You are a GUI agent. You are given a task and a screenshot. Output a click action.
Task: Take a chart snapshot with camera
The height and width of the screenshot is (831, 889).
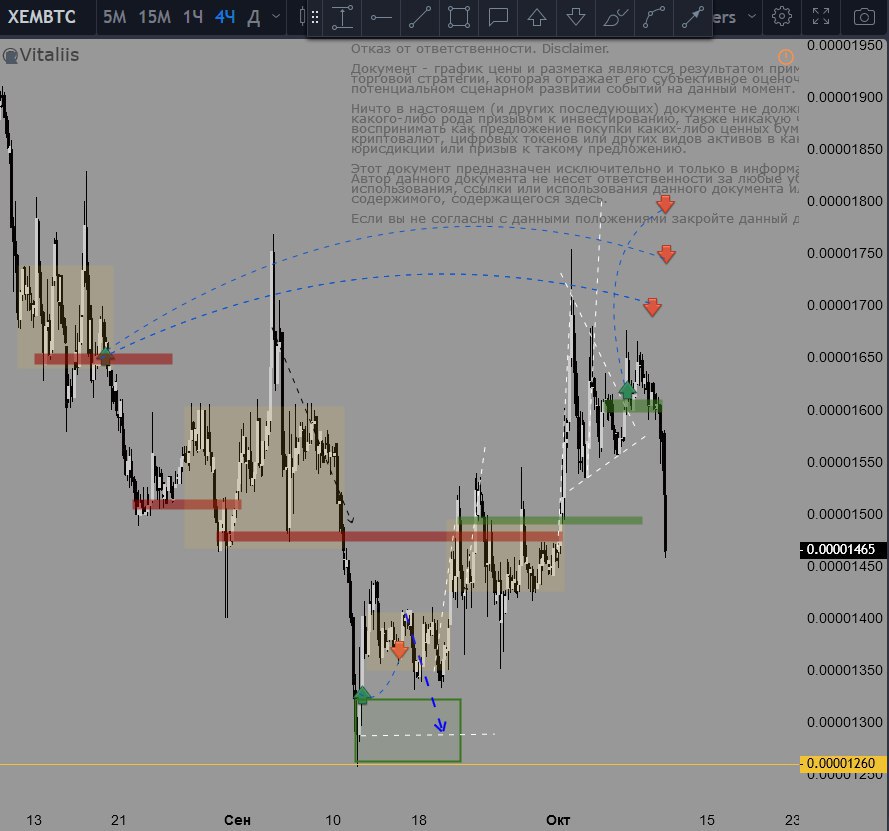pos(864,17)
